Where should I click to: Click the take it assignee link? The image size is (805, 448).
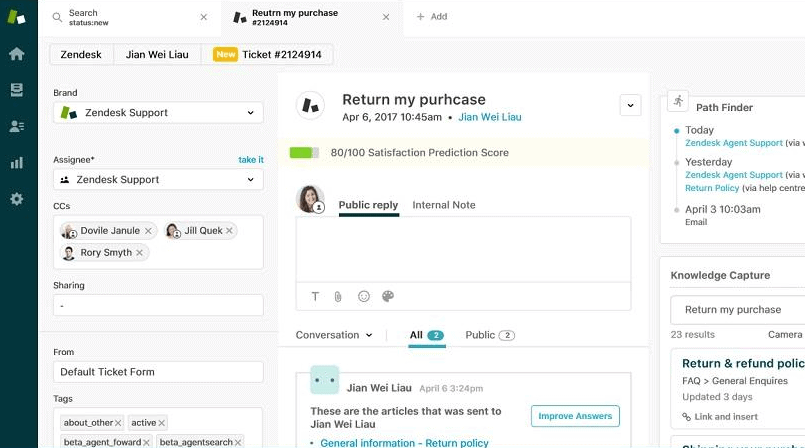251,160
